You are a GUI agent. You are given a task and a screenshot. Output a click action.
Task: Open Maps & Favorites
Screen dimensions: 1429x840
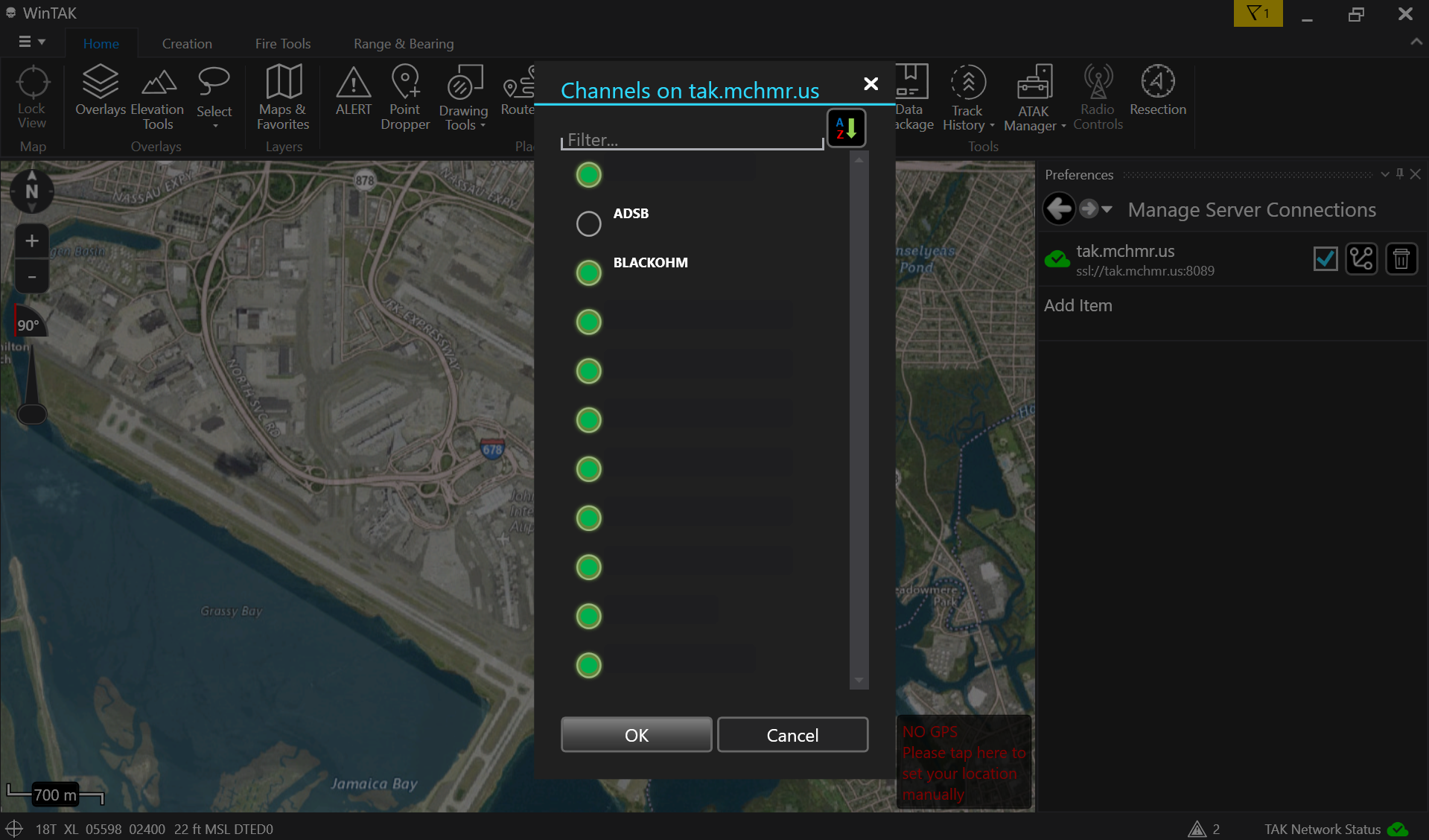pos(283,98)
